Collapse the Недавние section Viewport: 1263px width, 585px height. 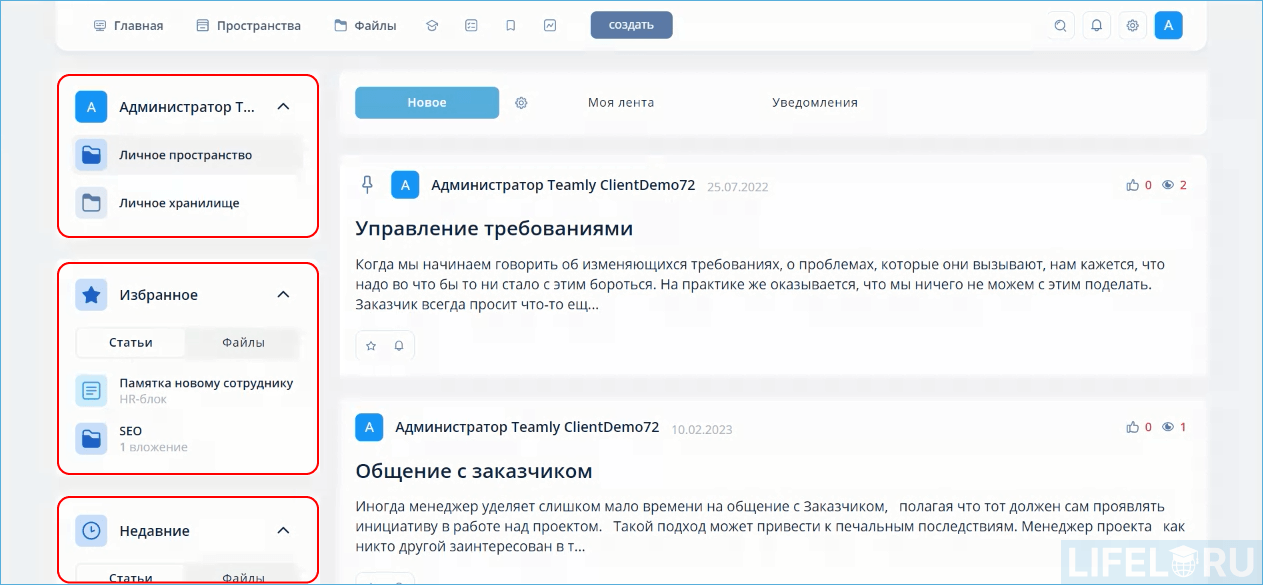tap(283, 530)
